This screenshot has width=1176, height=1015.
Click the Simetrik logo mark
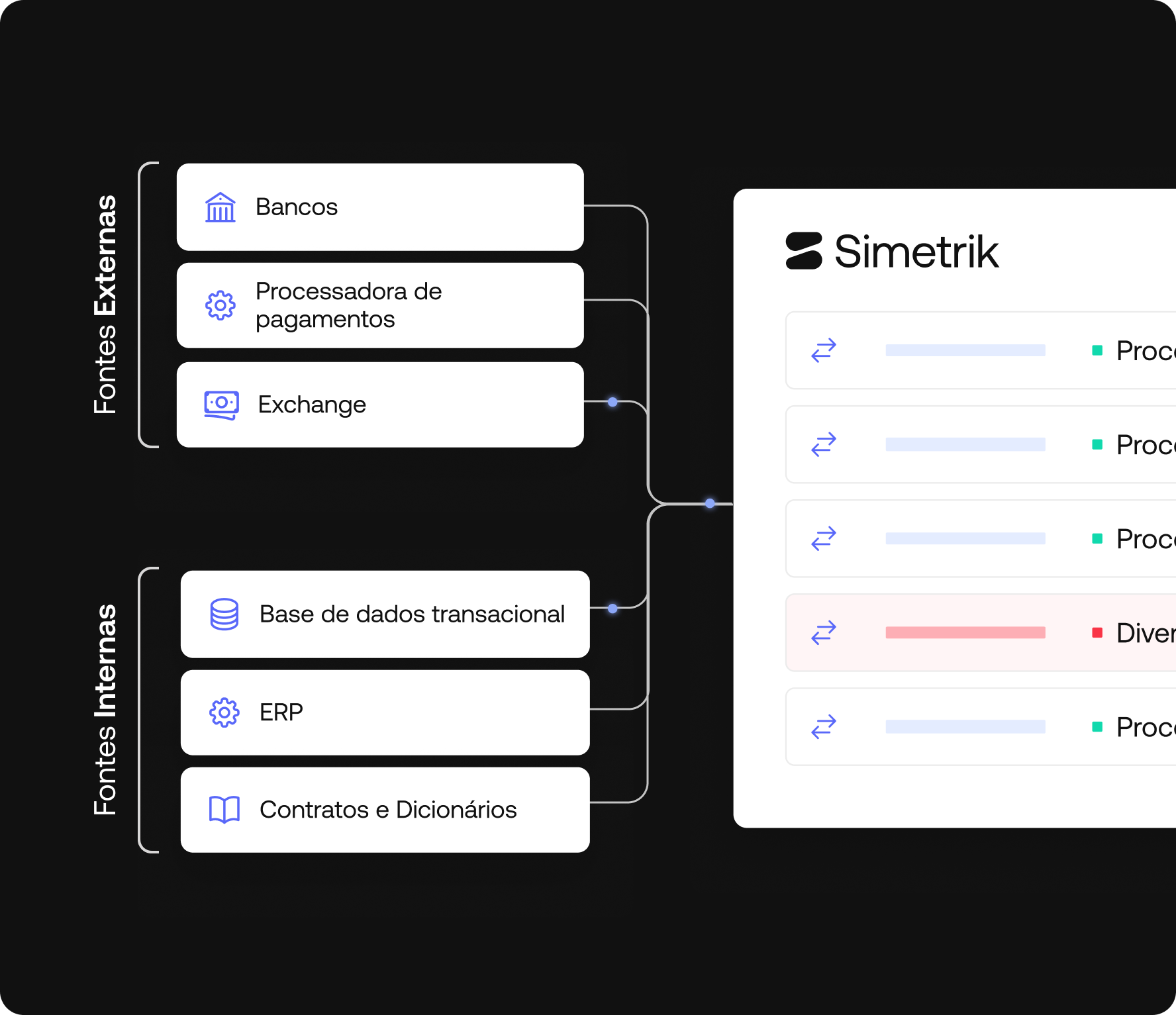[x=804, y=251]
